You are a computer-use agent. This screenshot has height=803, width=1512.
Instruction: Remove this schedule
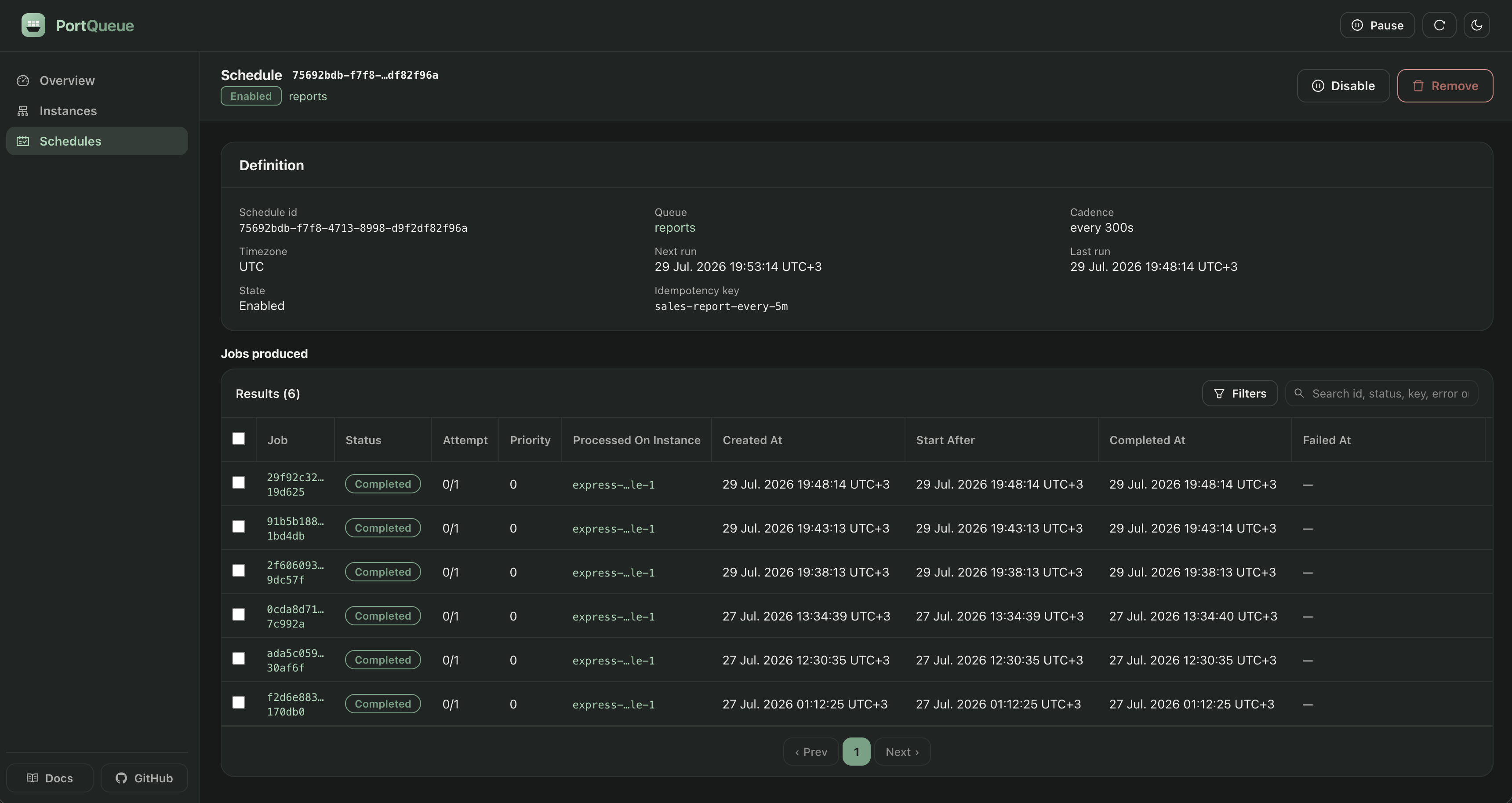[x=1445, y=86]
